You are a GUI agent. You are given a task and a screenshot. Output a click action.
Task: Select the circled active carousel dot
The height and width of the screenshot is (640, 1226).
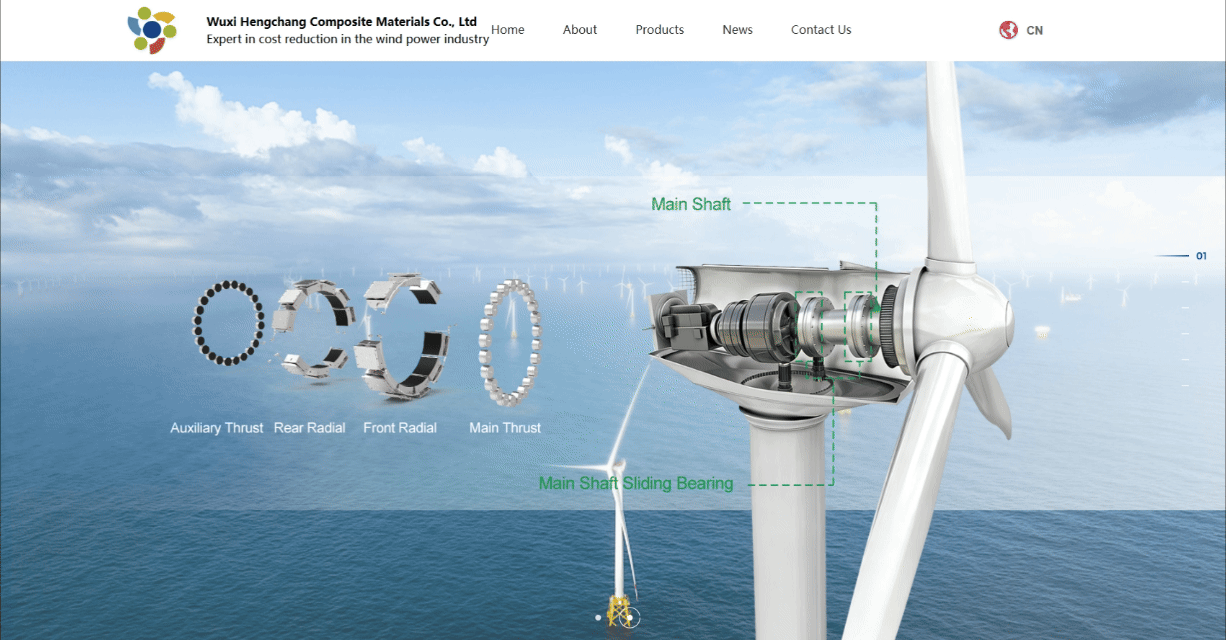629,618
